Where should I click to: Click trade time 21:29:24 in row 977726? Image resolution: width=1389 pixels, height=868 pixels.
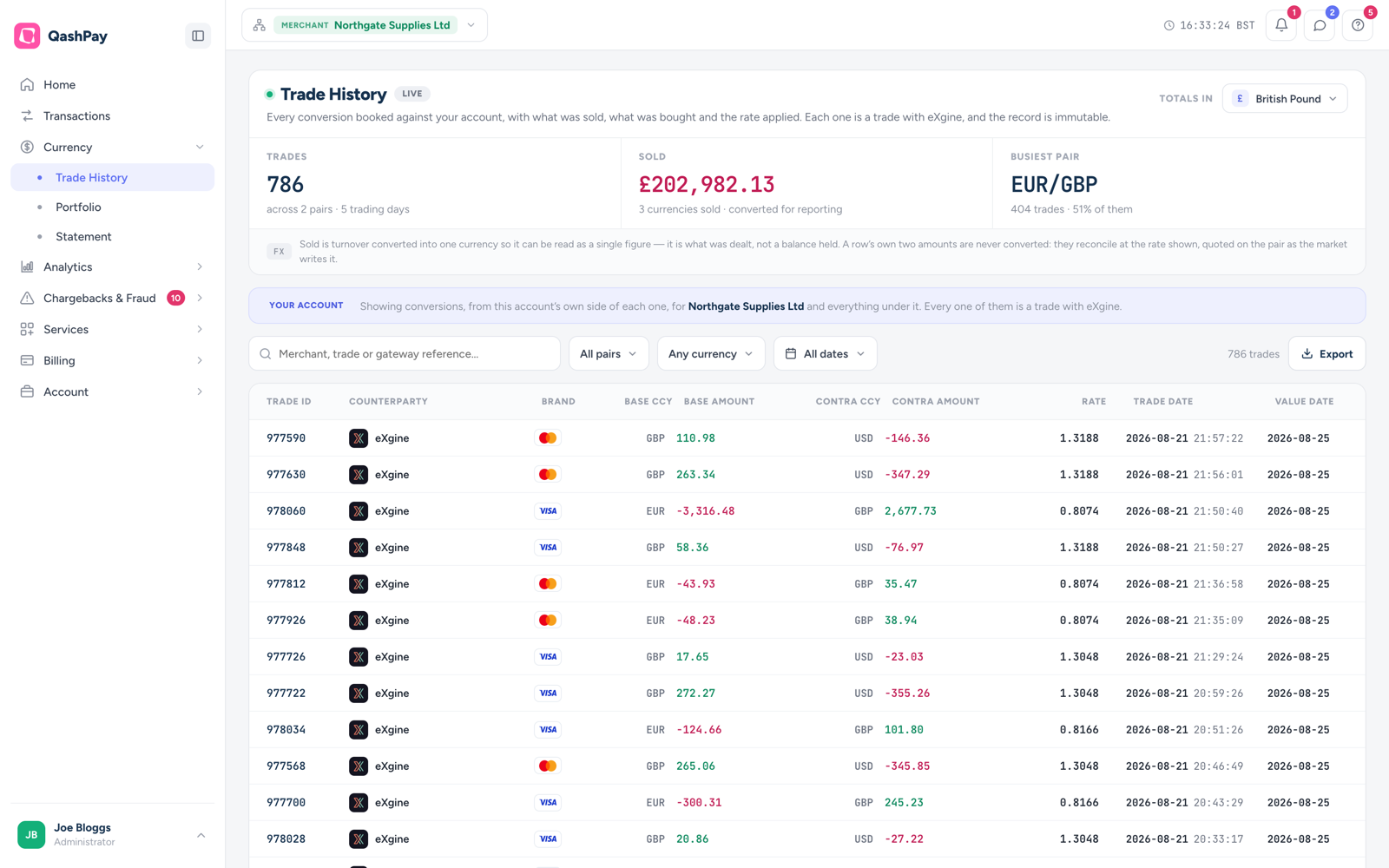[1218, 657]
